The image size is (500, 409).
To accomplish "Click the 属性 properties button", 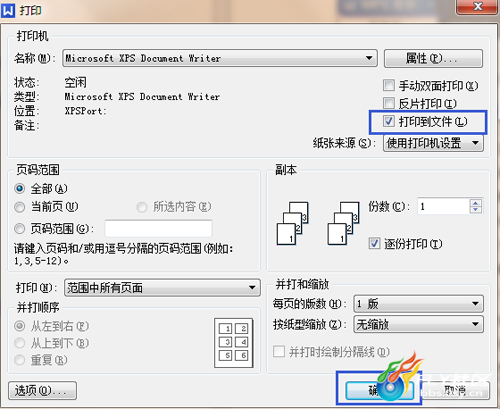I will pos(433,59).
